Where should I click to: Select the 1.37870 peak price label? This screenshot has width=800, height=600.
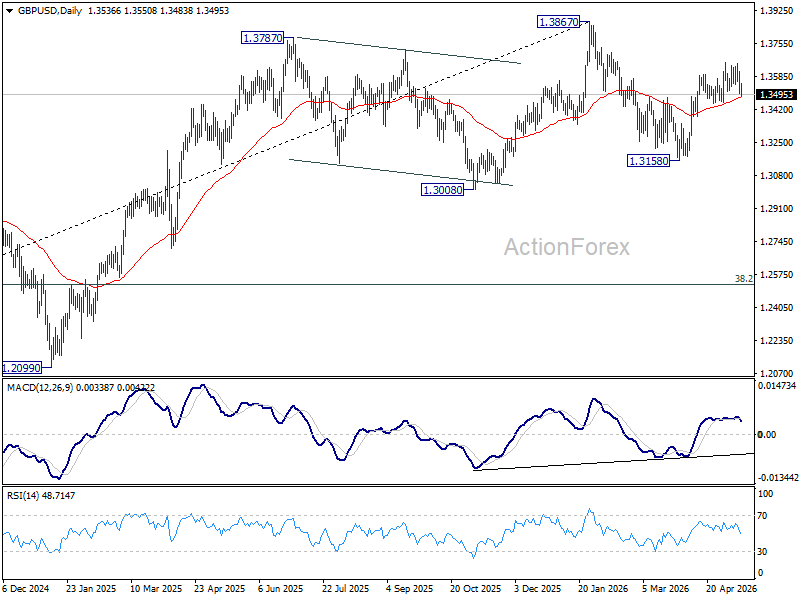click(x=263, y=38)
